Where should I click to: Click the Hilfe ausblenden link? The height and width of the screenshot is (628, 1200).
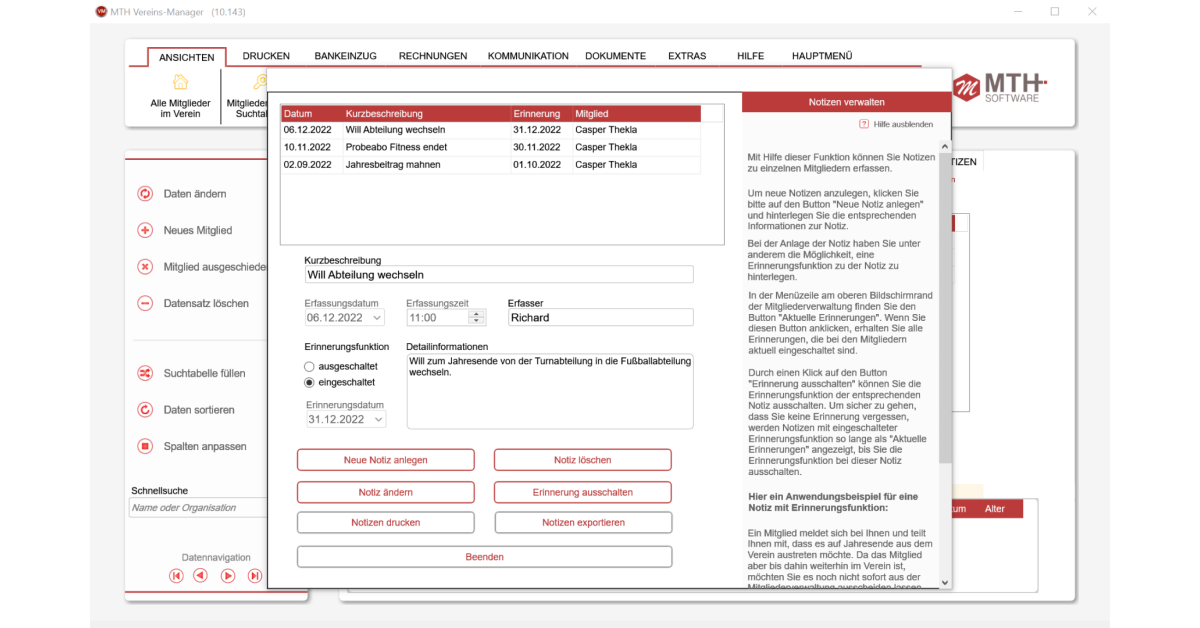pyautogui.click(x=903, y=124)
